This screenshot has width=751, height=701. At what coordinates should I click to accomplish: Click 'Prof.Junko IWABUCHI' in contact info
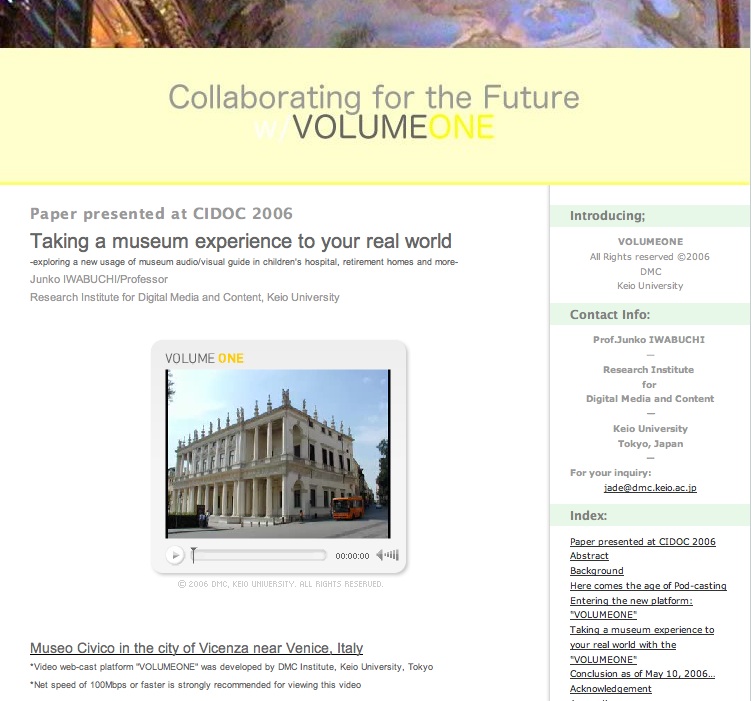coord(649,339)
